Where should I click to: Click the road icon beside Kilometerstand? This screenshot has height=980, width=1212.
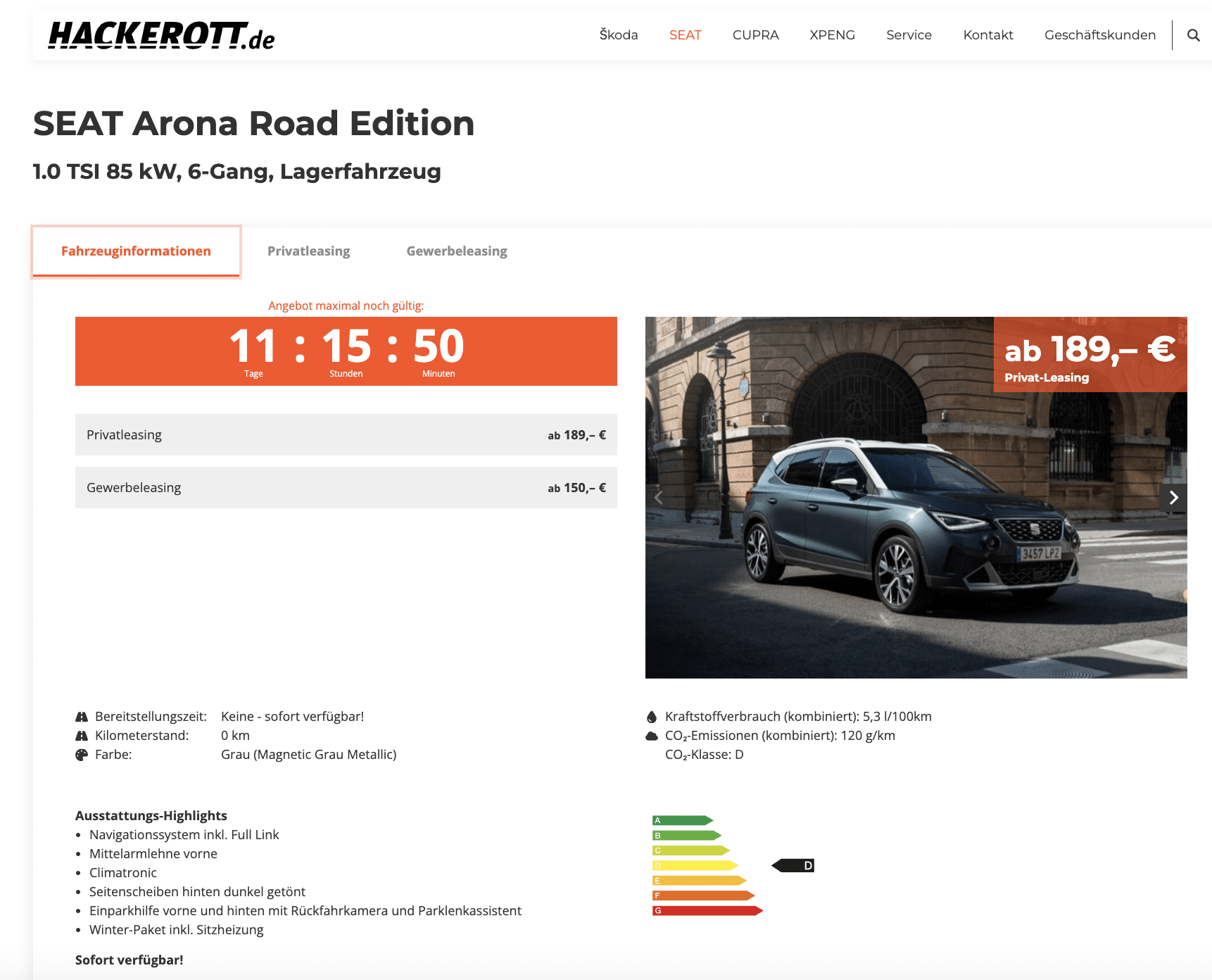(x=82, y=736)
